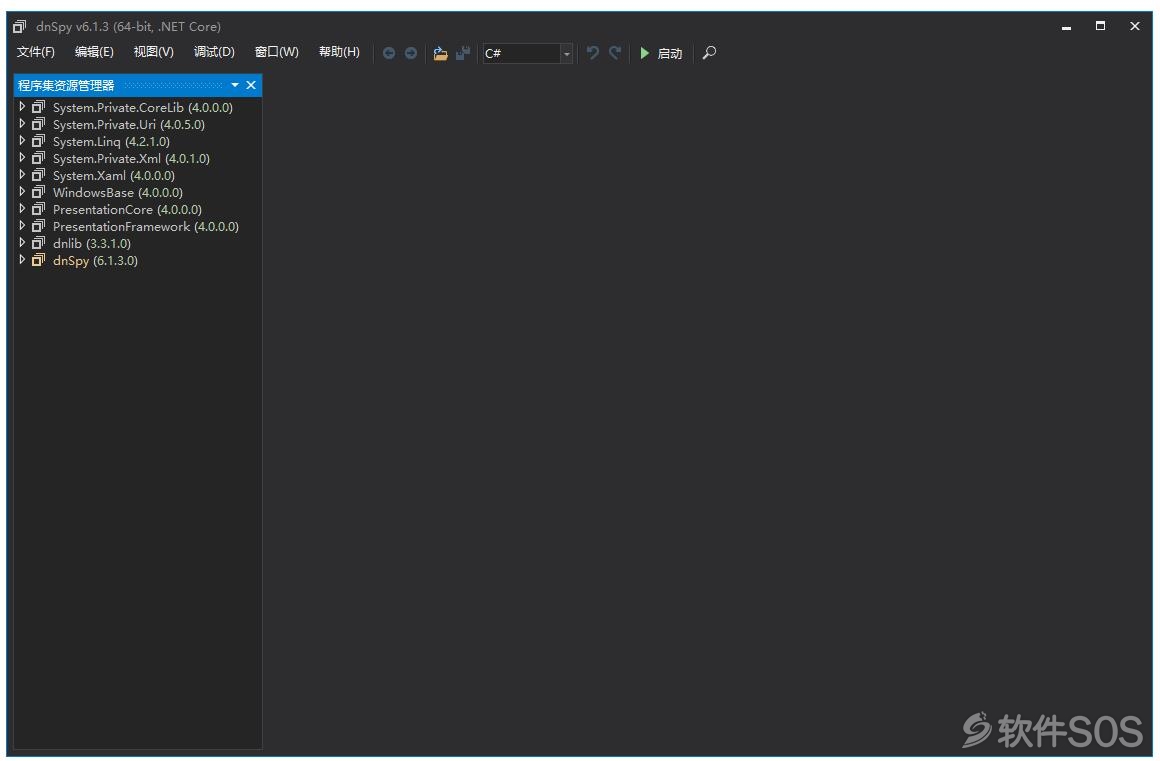Open the 窗口(W) menu
The image size is (1160, 761).
pyautogui.click(x=277, y=52)
